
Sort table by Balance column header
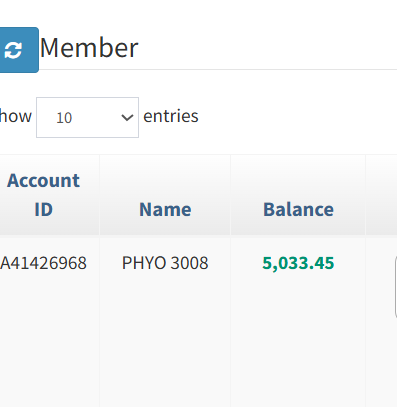298,209
